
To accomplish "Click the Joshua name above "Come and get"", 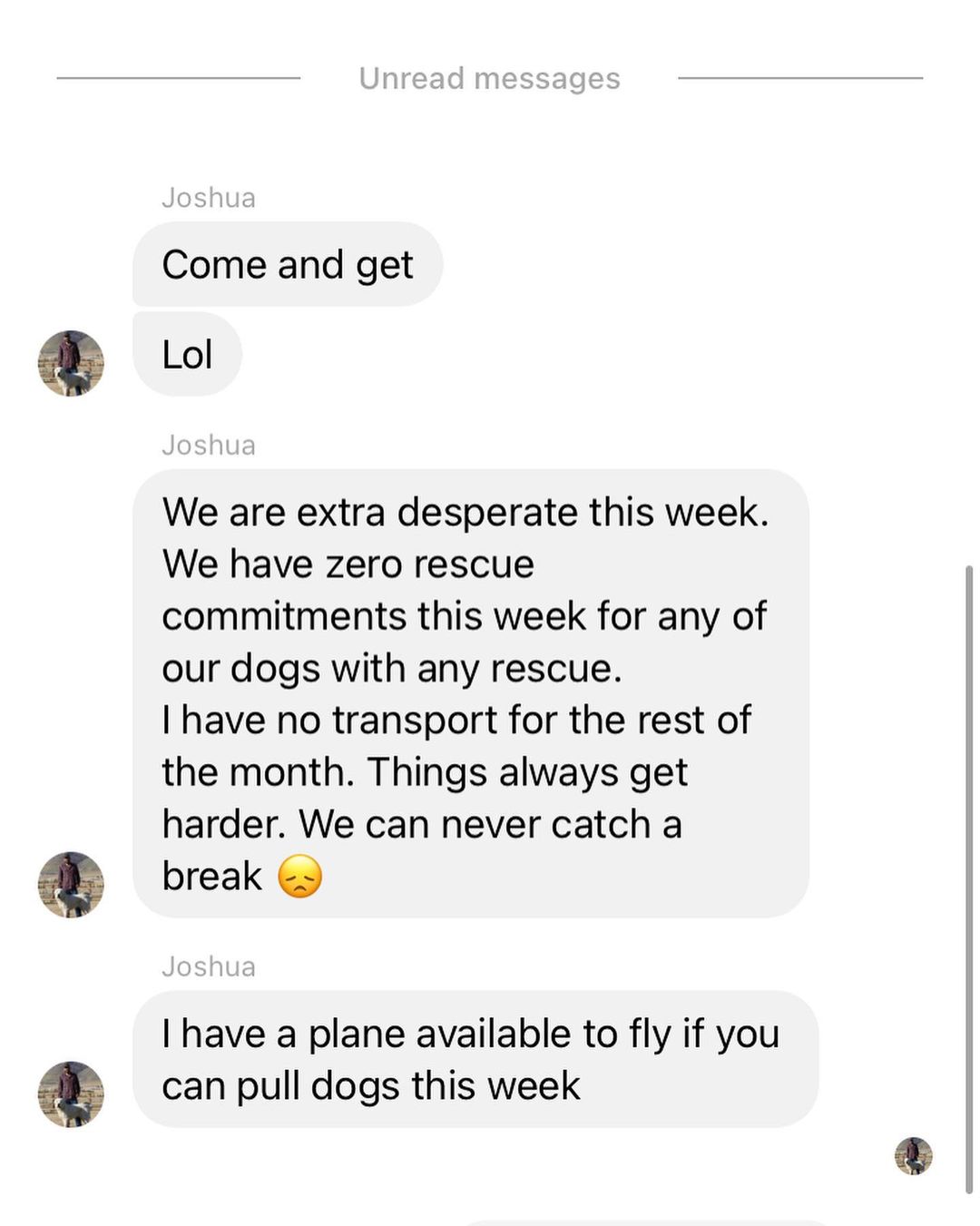I will coord(209,198).
